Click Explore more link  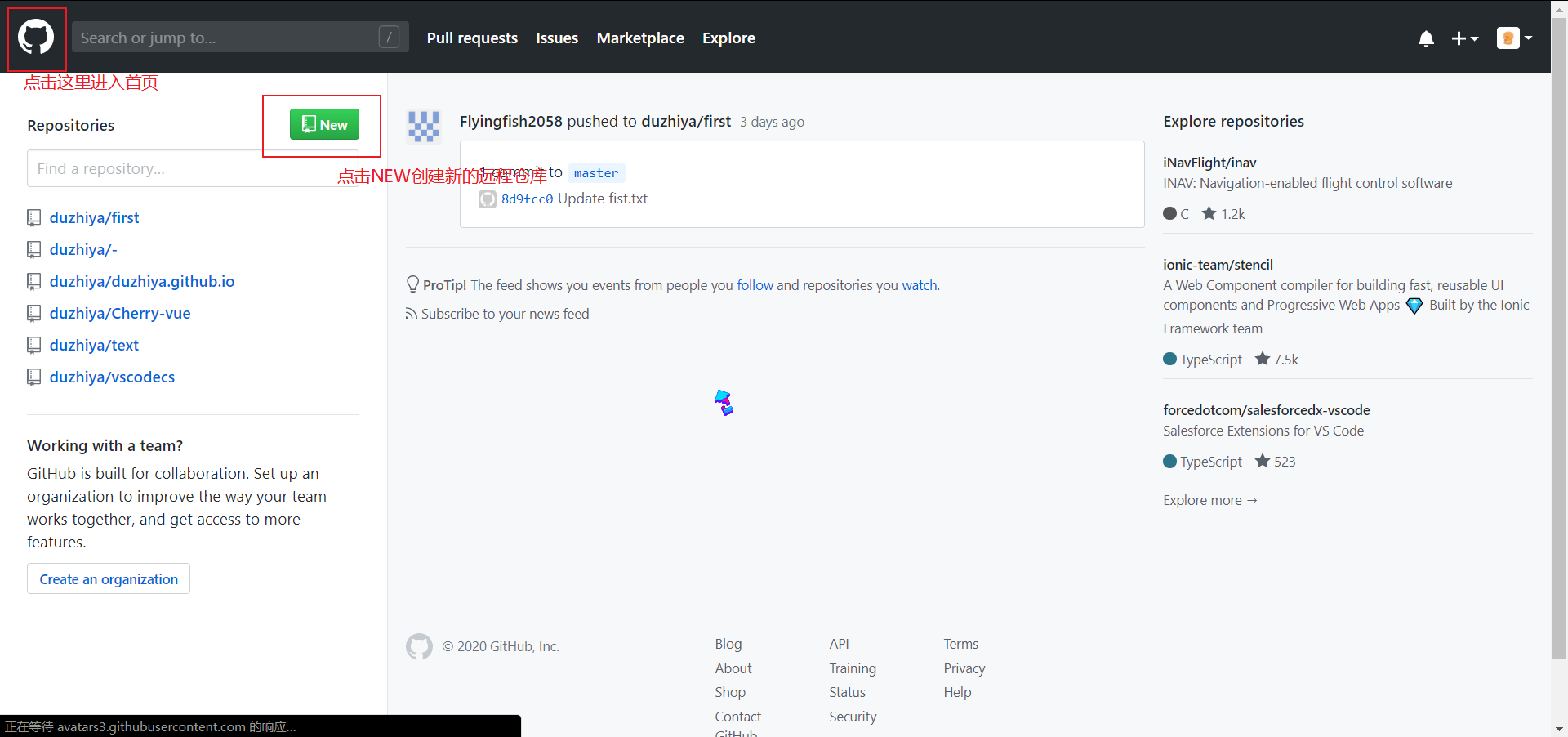tap(1210, 500)
